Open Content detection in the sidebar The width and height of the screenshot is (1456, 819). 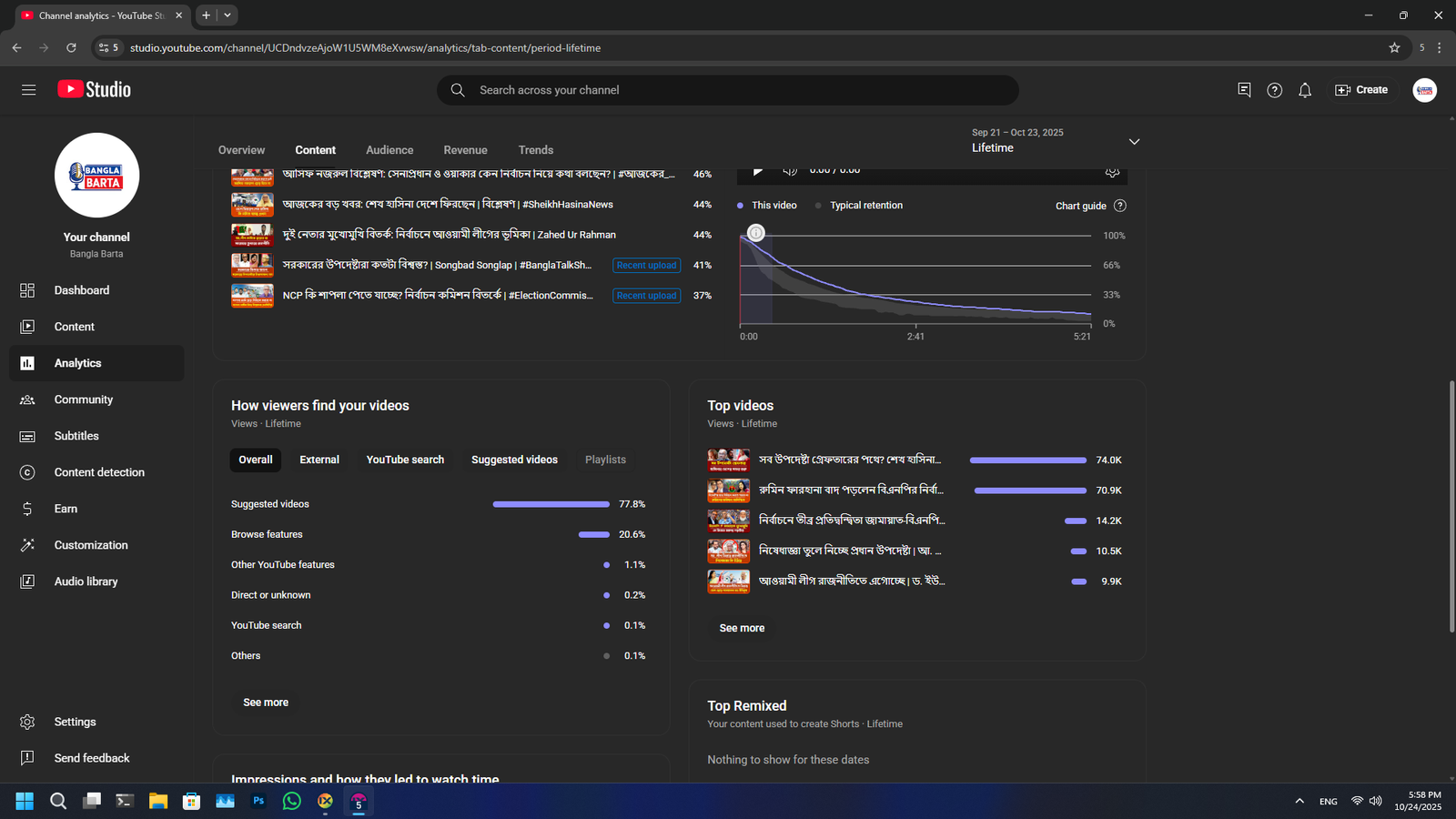pyautogui.click(x=99, y=472)
